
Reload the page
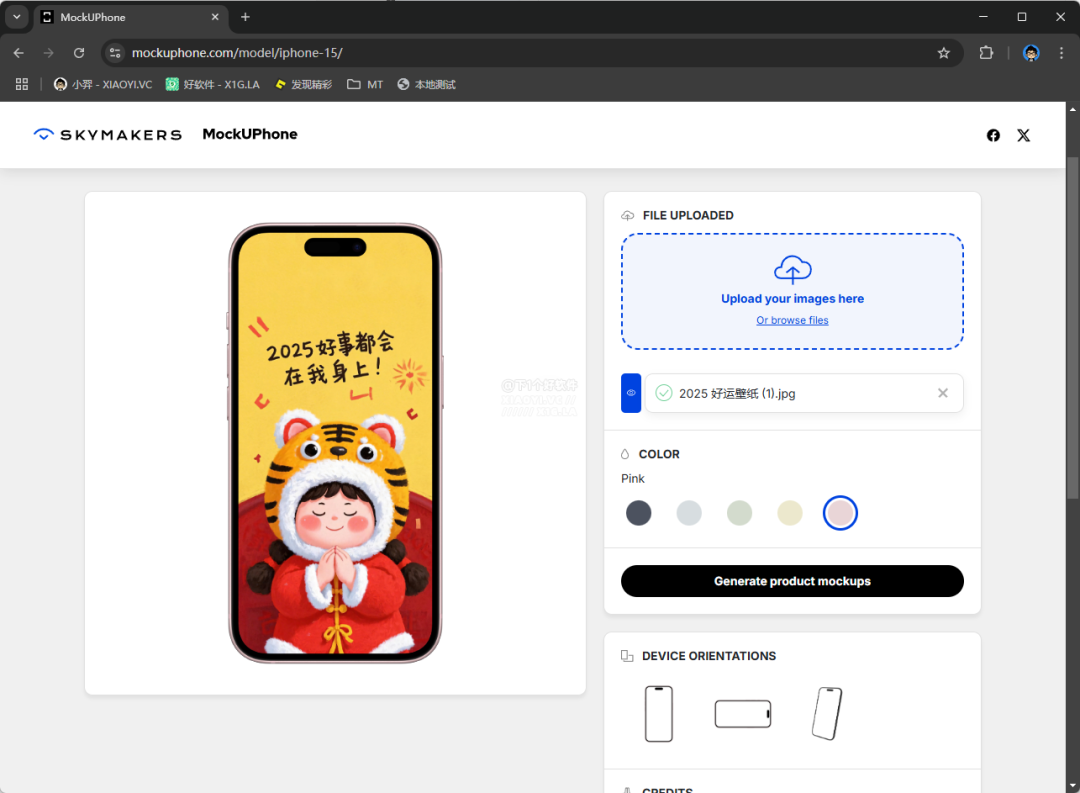click(x=79, y=53)
